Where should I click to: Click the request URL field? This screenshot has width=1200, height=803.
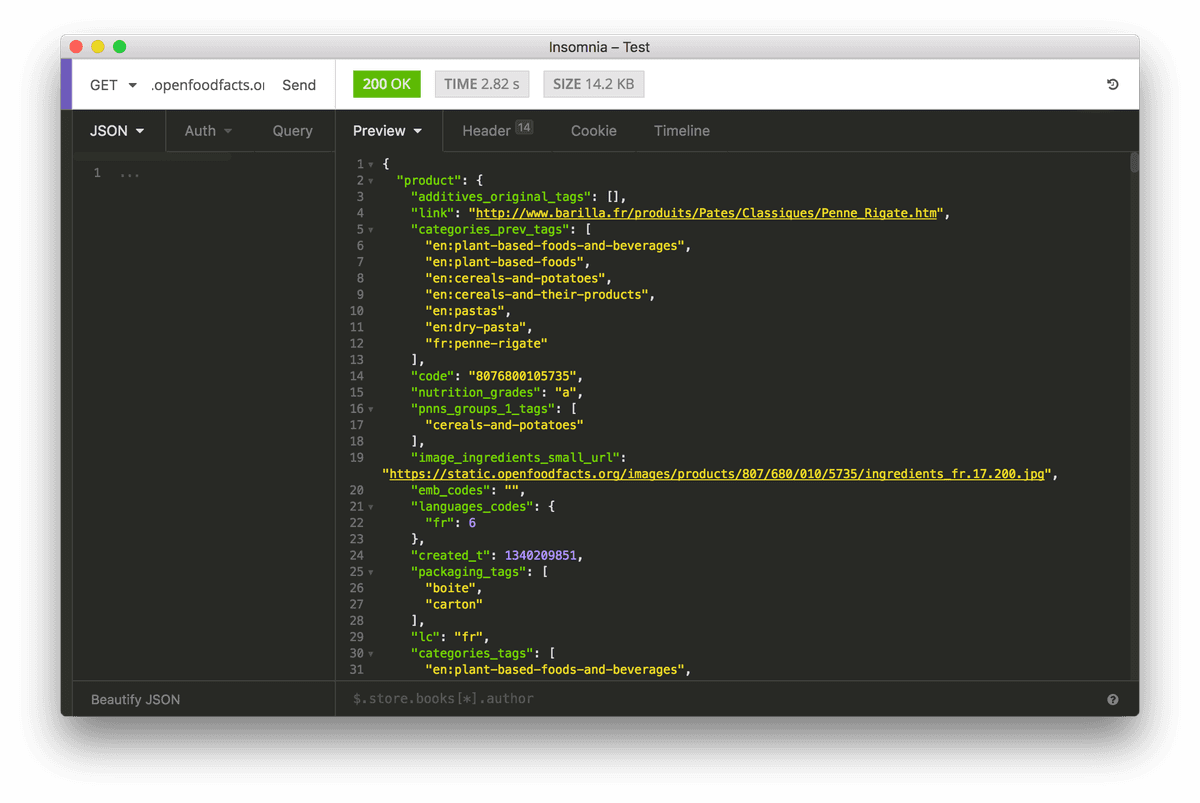tap(208, 85)
